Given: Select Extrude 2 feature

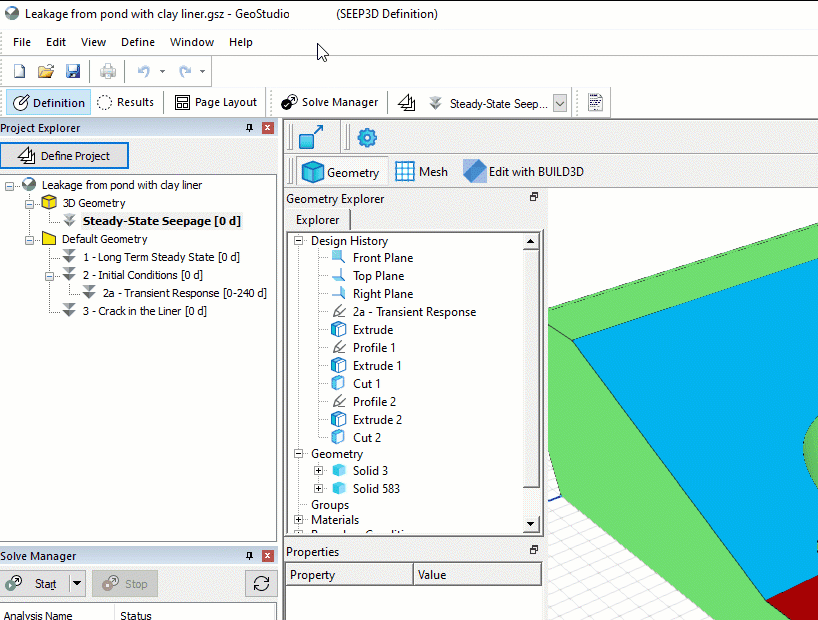Looking at the screenshot, I should [377, 420].
